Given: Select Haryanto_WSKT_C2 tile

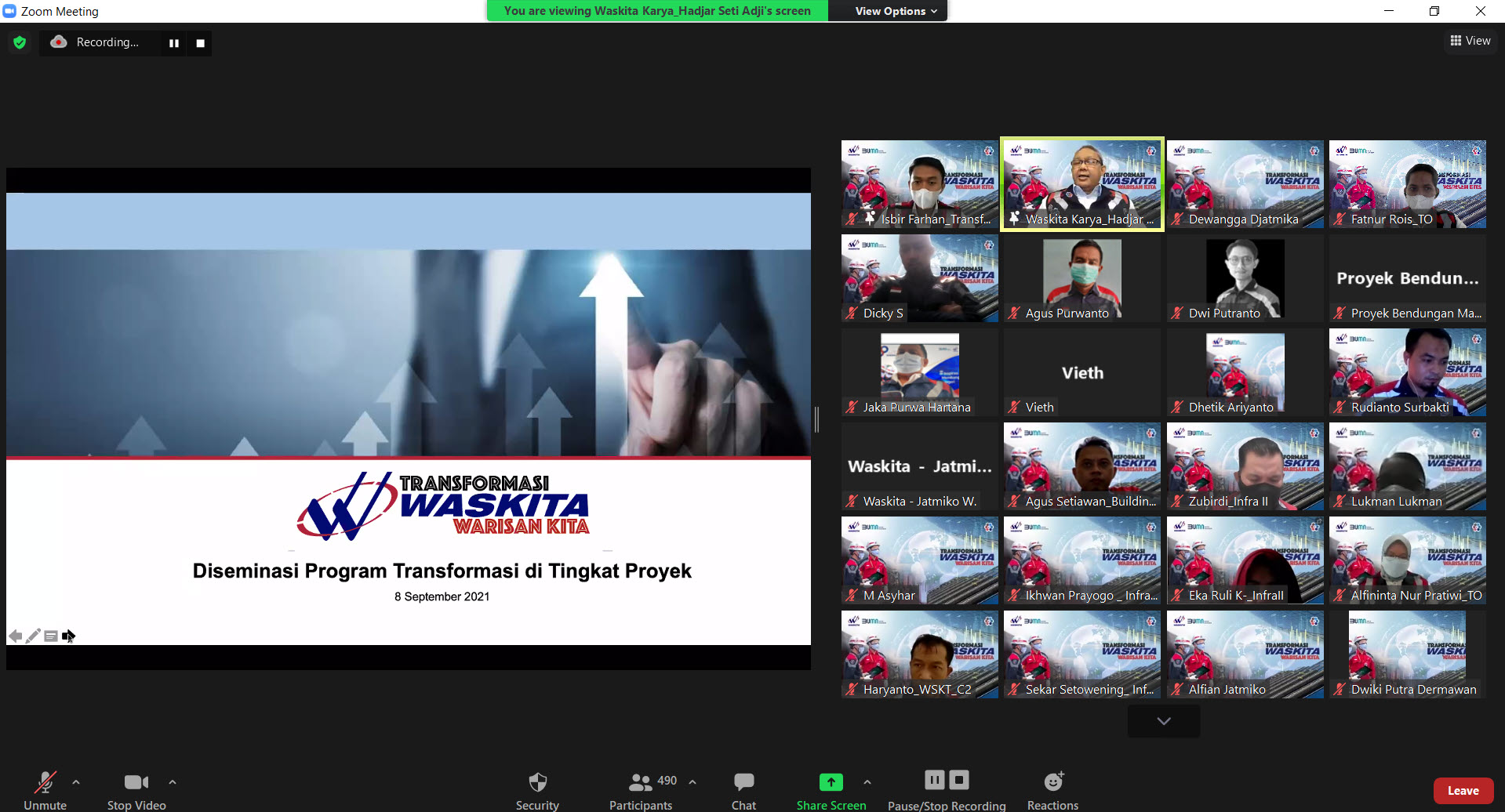Looking at the screenshot, I should (920, 654).
